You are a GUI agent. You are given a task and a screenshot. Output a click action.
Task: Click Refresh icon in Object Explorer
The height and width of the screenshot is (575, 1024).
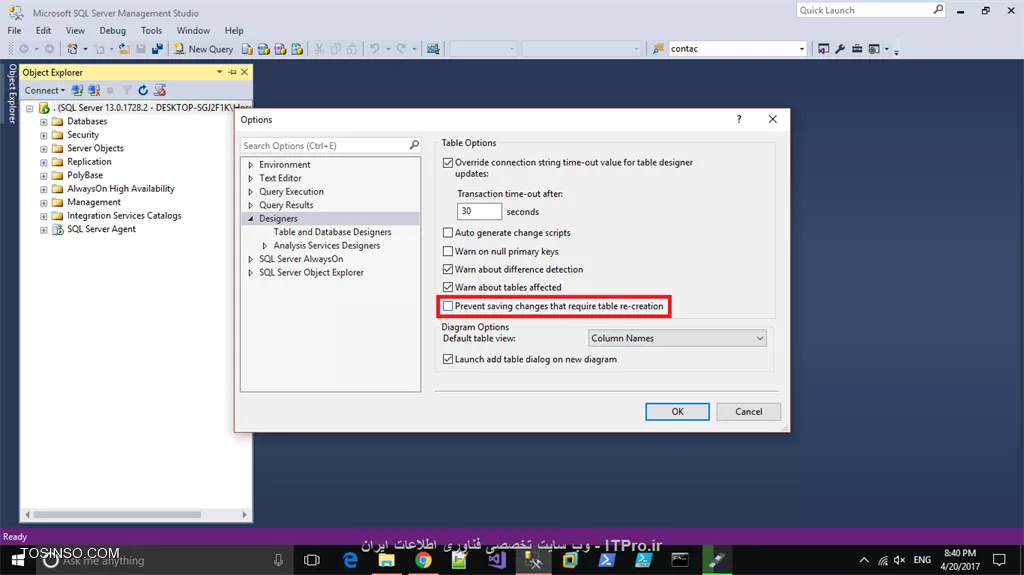(x=143, y=90)
